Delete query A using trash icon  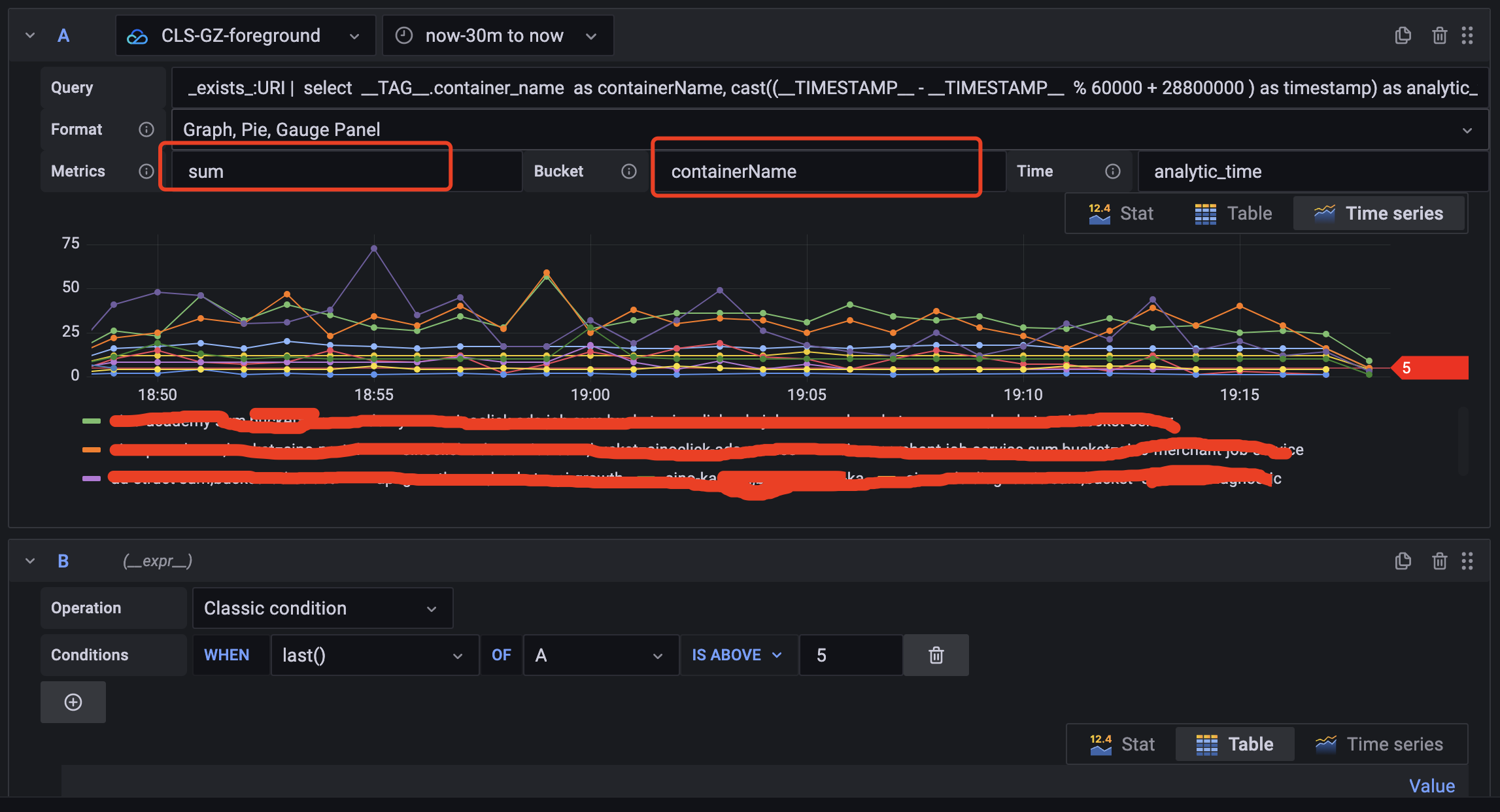[1439, 35]
